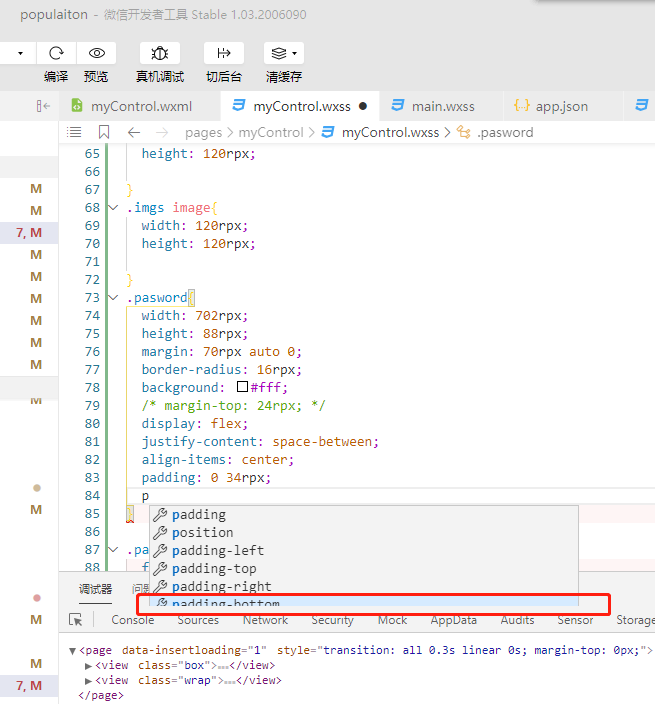Click the switch-to-background icon
The image size is (655, 704).
pyautogui.click(x=224, y=53)
